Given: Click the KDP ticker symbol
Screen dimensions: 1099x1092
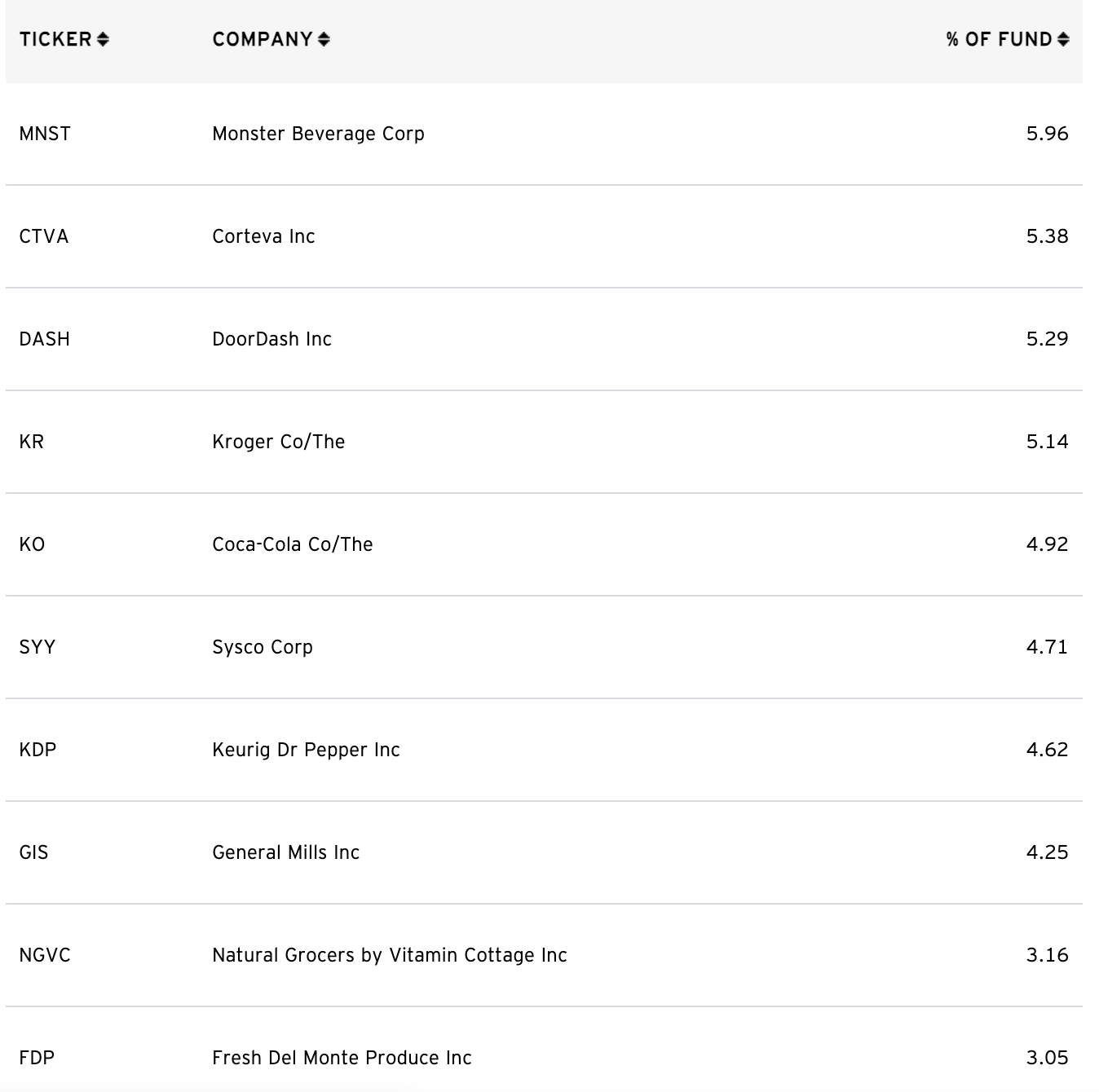Looking at the screenshot, I should (38, 750).
